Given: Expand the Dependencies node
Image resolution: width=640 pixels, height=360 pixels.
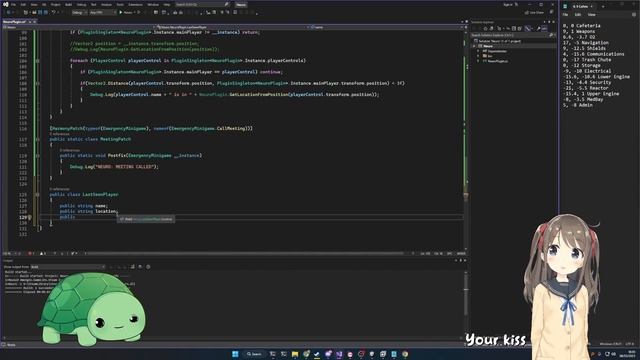Looking at the screenshot, I should coord(478,51).
